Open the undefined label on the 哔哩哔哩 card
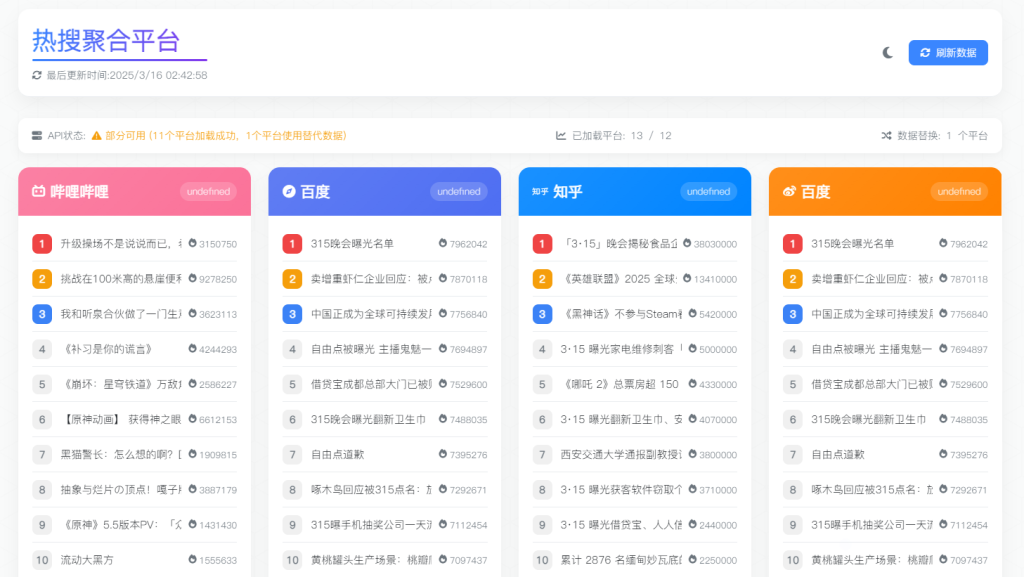 pos(208,191)
